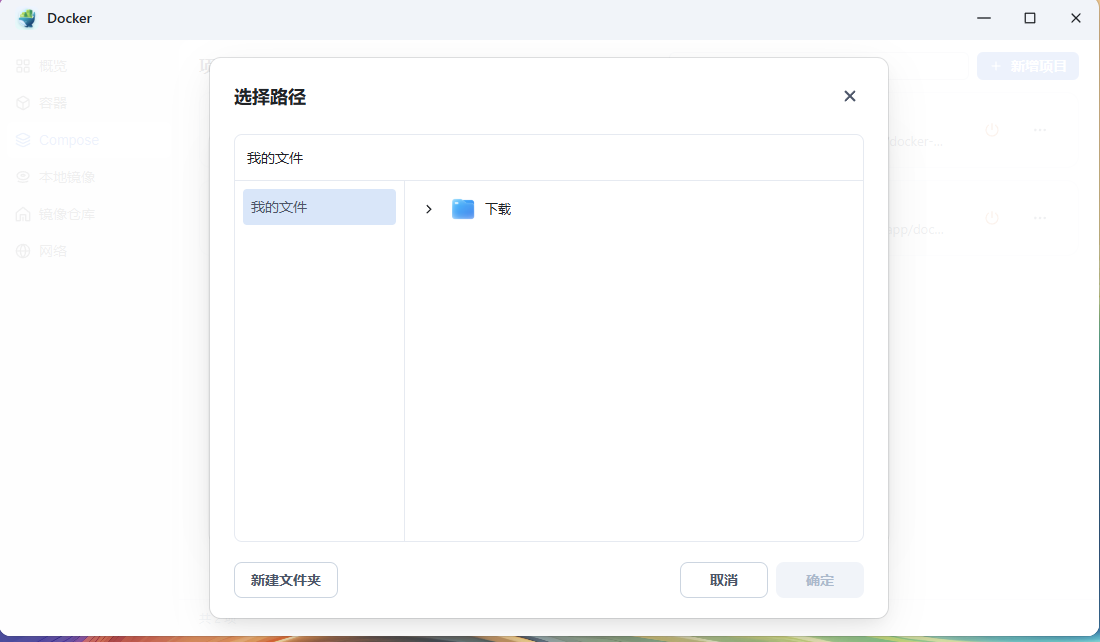Select the 下载 folder name

(498, 209)
